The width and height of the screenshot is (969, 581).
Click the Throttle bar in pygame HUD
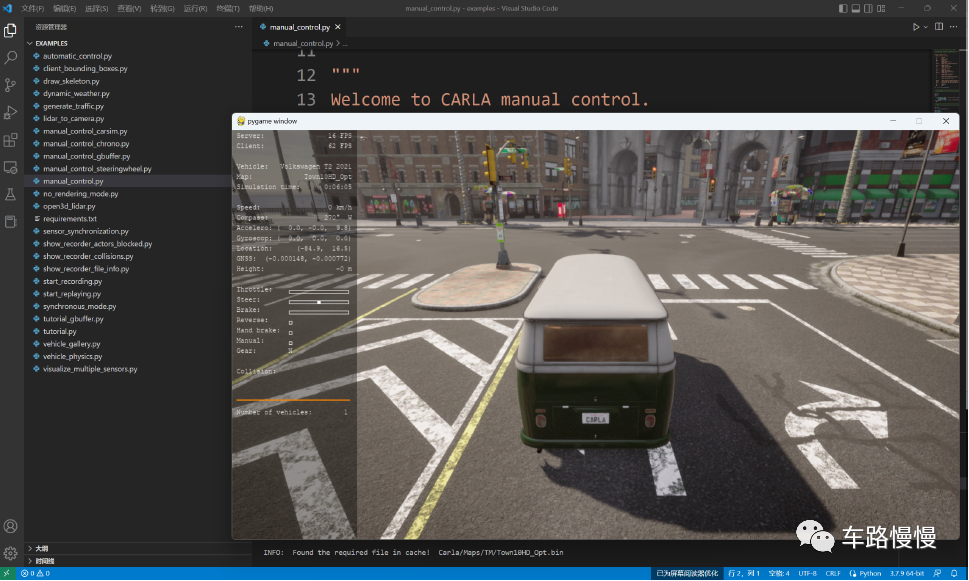[319, 292]
